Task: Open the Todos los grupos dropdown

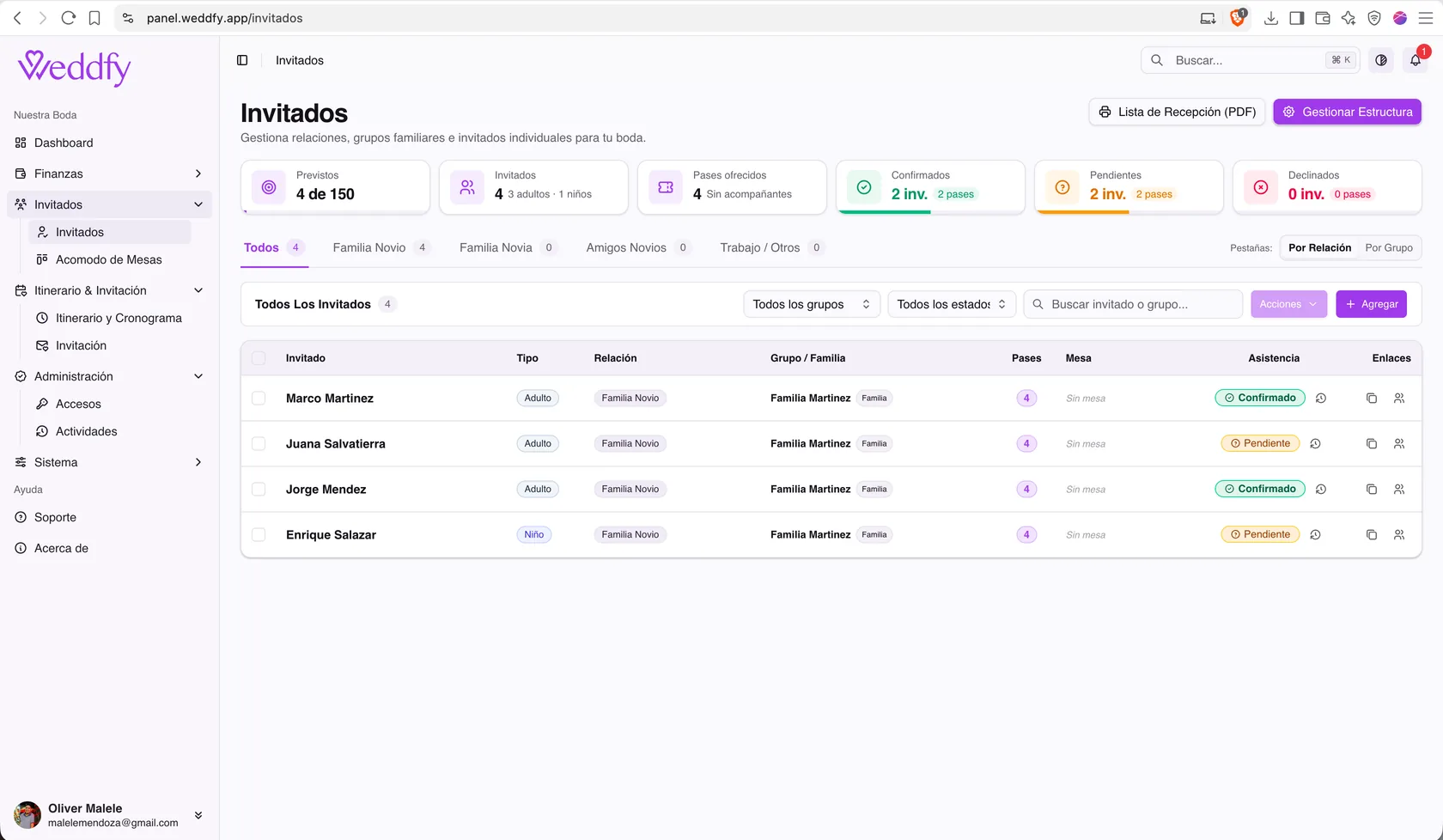Action: [812, 304]
